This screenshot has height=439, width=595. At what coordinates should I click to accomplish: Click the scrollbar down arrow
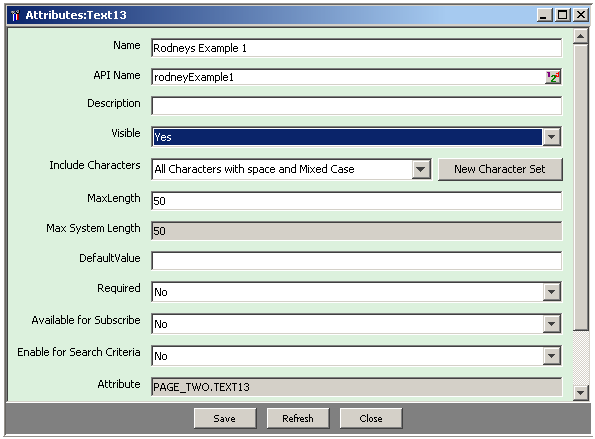click(x=580, y=393)
